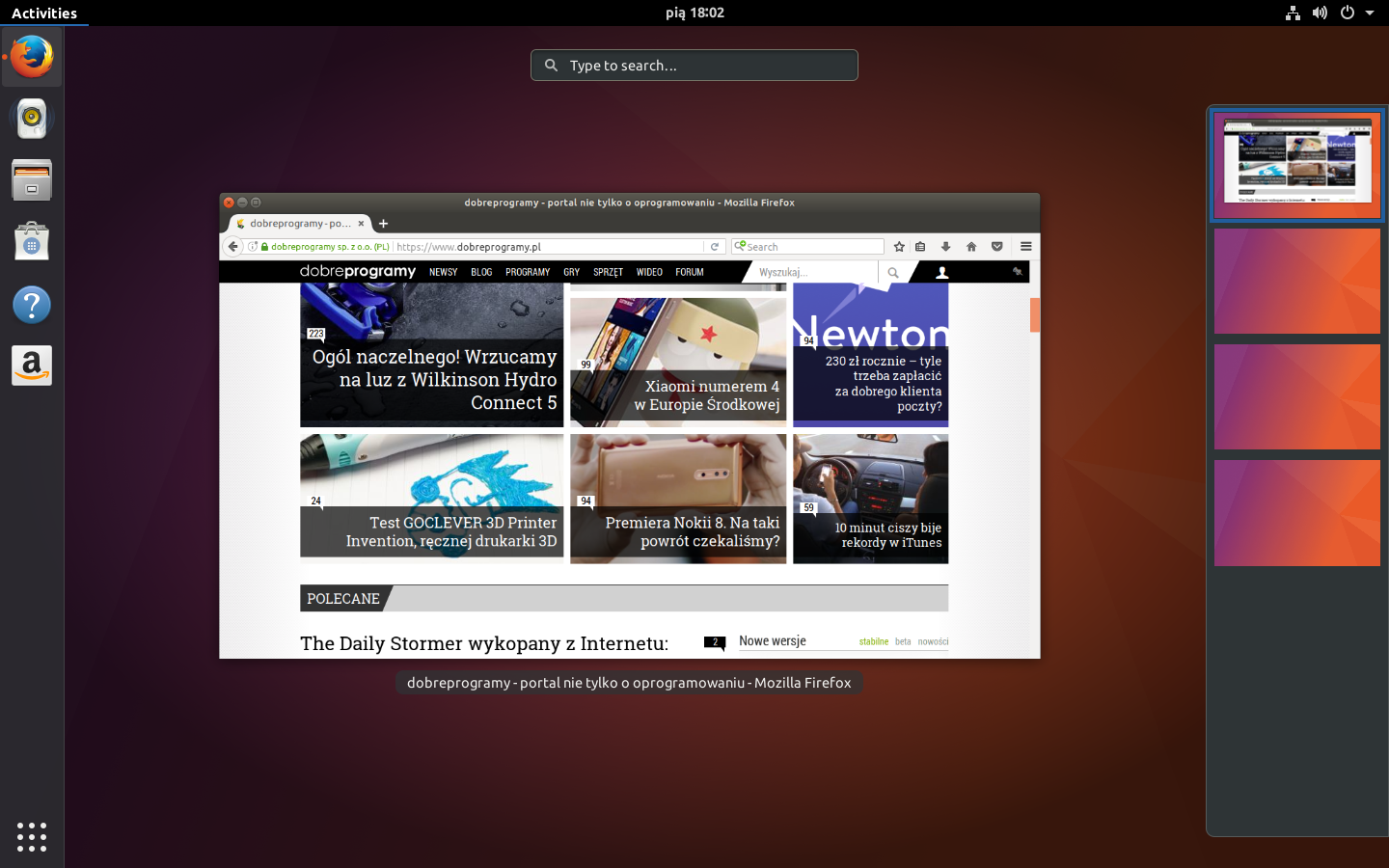Select the fourth workspace thumbnail
The width and height of the screenshot is (1389, 868).
(1297, 512)
